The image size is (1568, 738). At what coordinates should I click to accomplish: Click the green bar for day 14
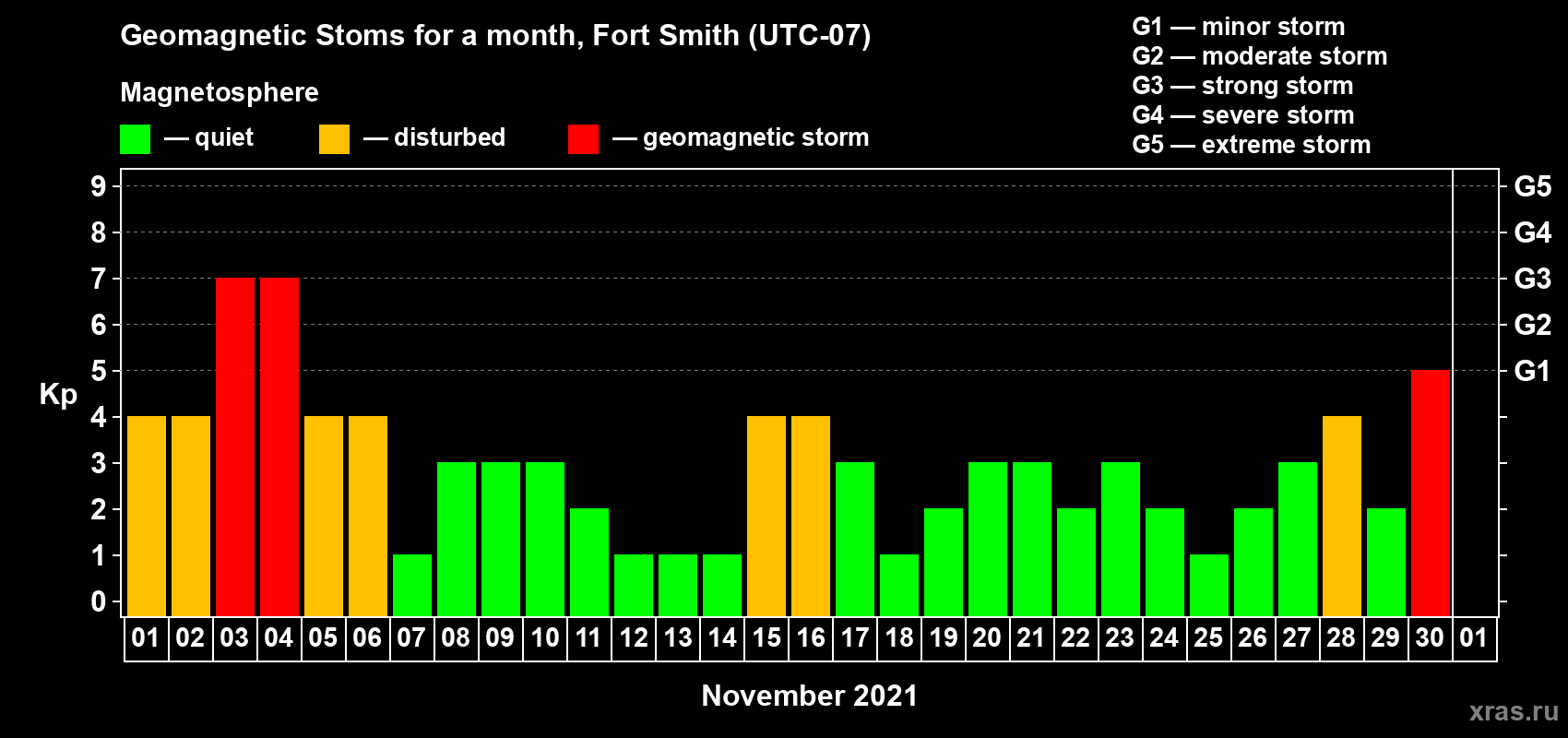pos(722,586)
